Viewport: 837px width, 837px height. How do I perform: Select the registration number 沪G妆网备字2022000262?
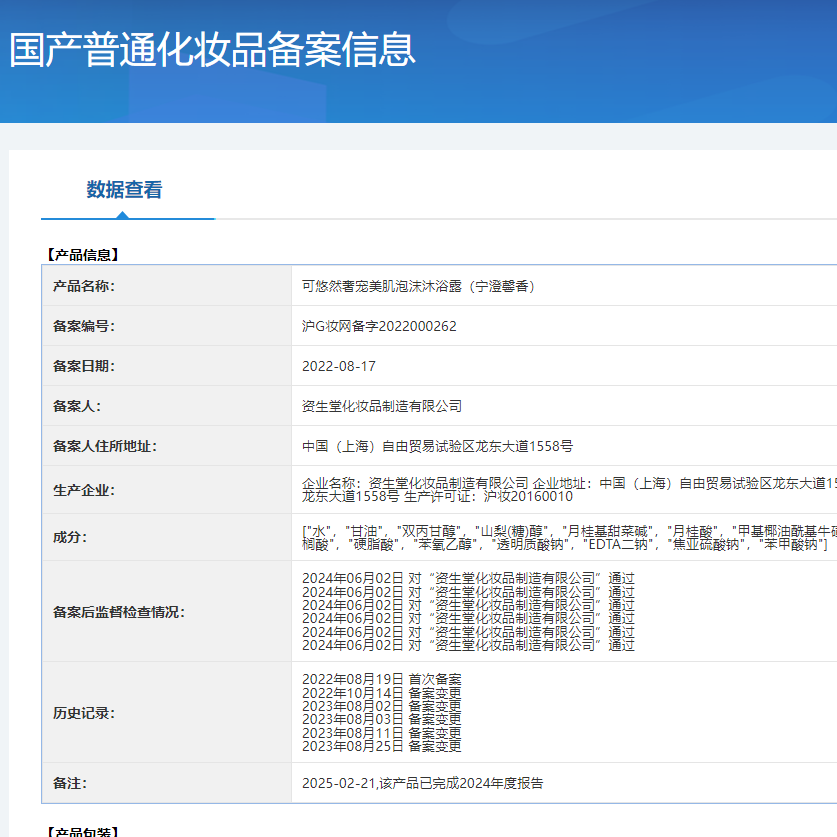click(379, 326)
